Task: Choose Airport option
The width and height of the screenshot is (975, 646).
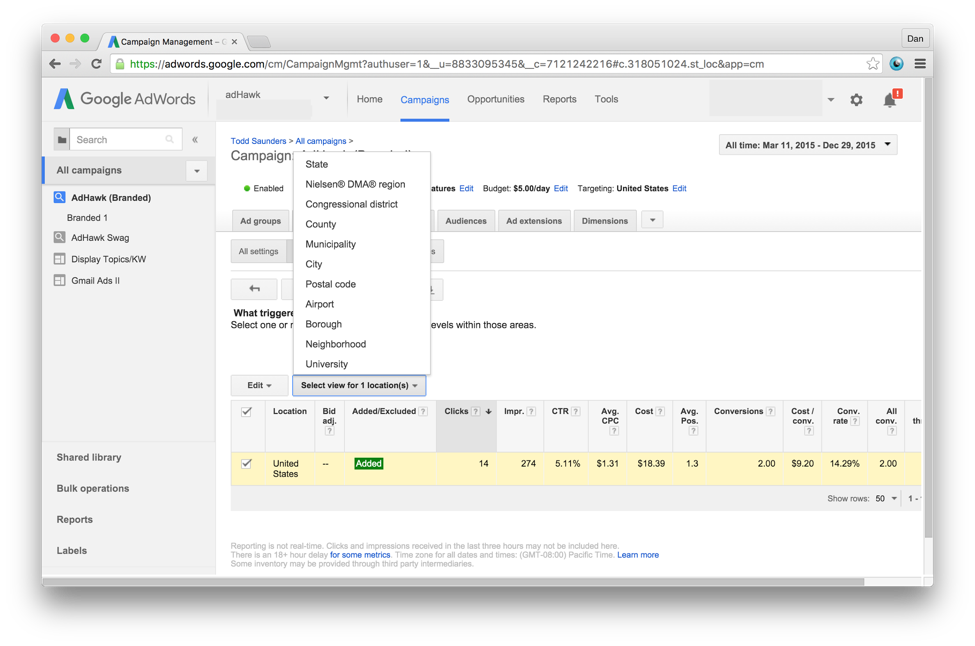Action: pos(361,304)
